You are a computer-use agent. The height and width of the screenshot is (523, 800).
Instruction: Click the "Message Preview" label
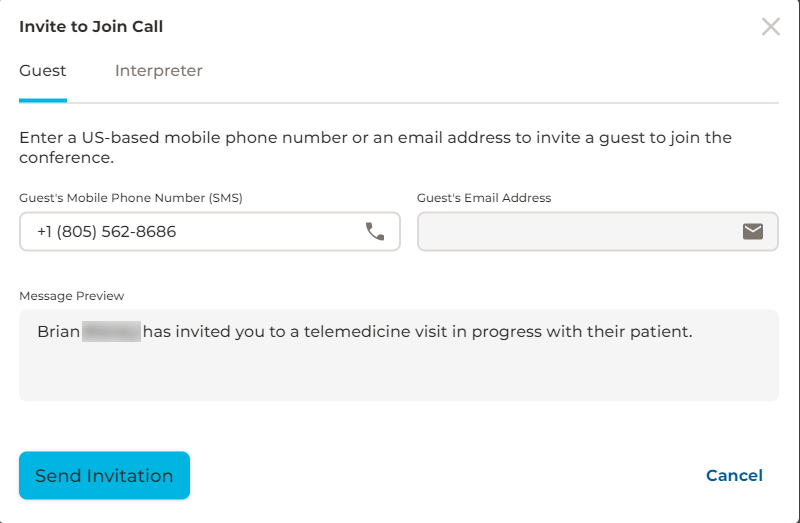click(x=72, y=296)
